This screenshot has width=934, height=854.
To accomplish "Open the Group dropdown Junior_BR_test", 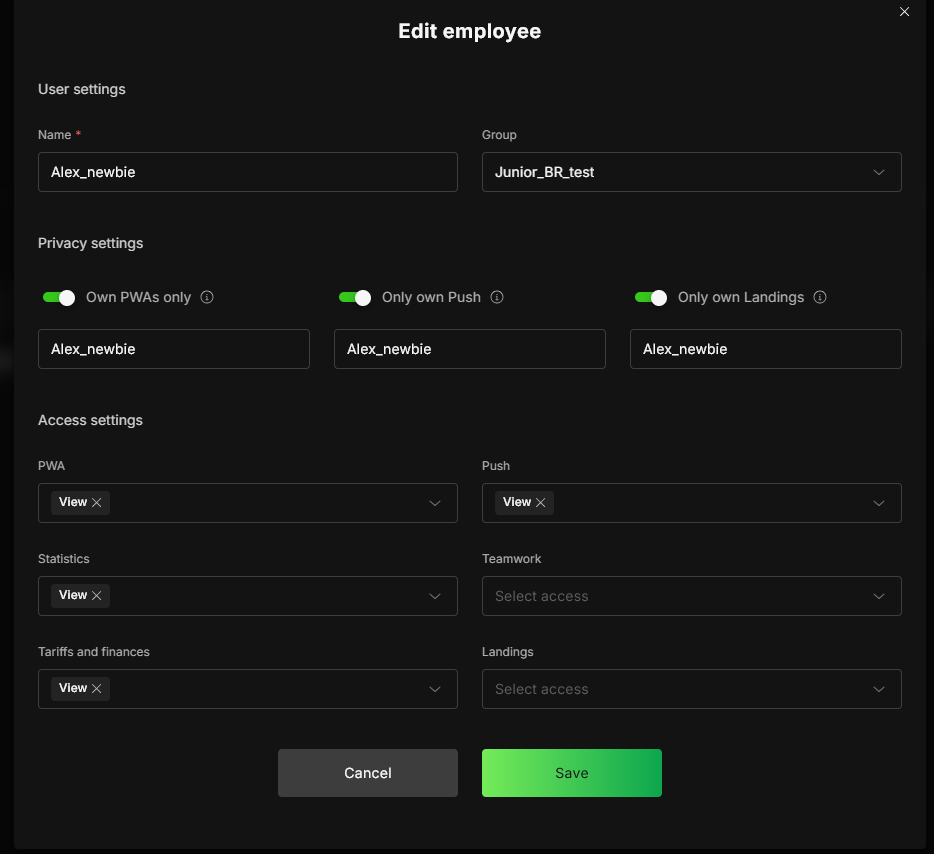I will 691,172.
